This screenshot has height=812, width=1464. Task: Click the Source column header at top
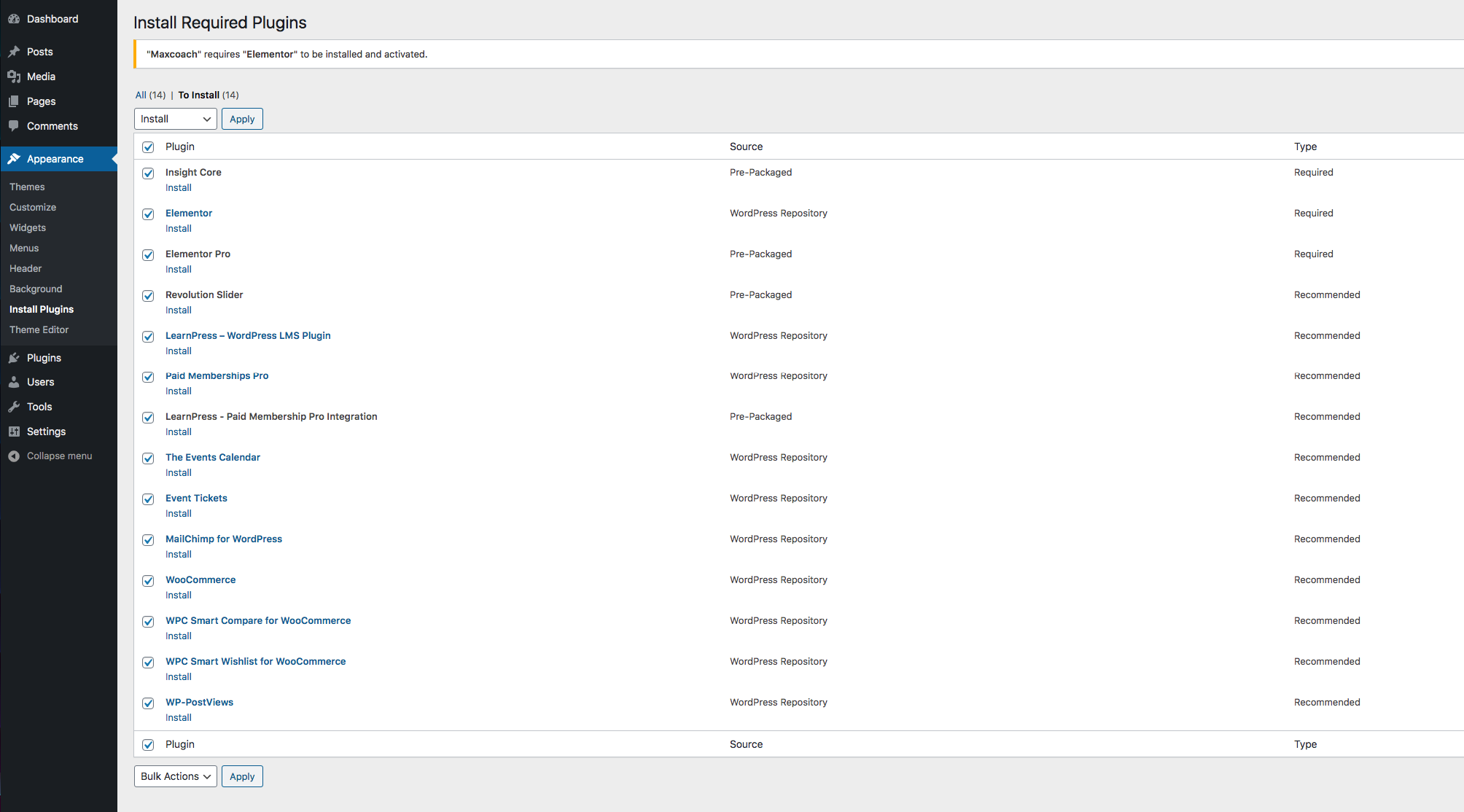(746, 147)
